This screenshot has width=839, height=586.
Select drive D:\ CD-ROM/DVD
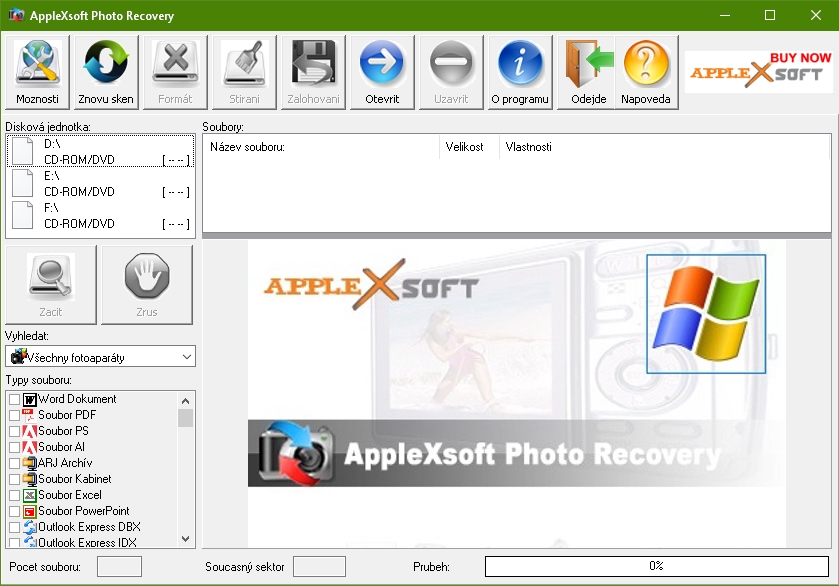(101, 151)
